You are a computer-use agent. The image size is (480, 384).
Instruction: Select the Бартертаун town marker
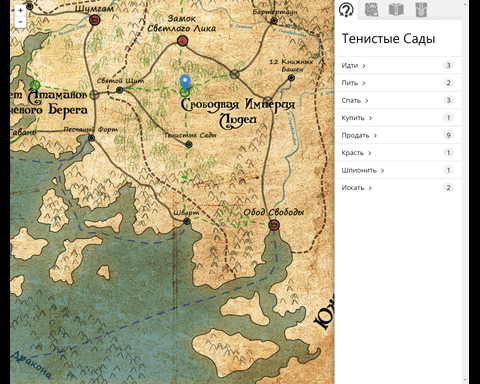tap(274, 20)
